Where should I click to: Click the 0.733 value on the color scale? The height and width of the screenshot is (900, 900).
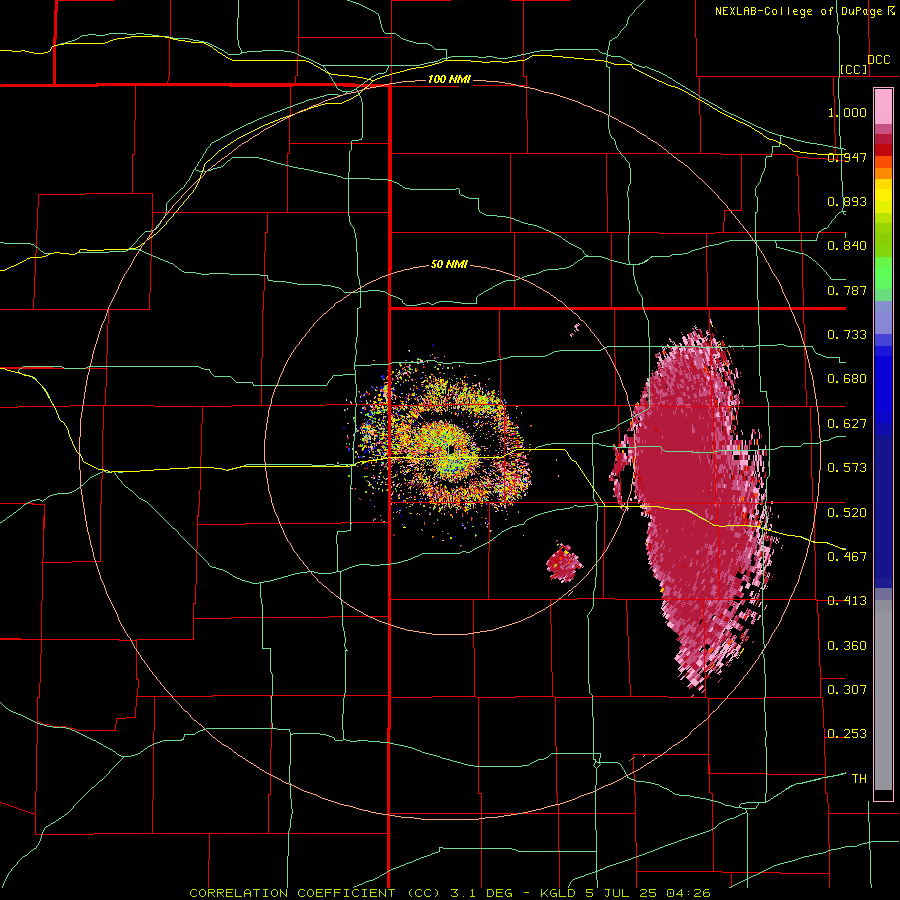[847, 335]
